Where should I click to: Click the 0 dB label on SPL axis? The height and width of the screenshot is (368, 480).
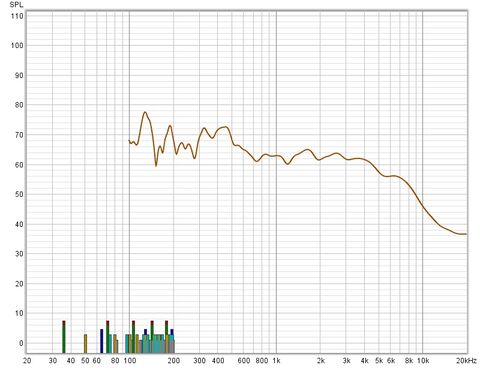pyautogui.click(x=21, y=343)
